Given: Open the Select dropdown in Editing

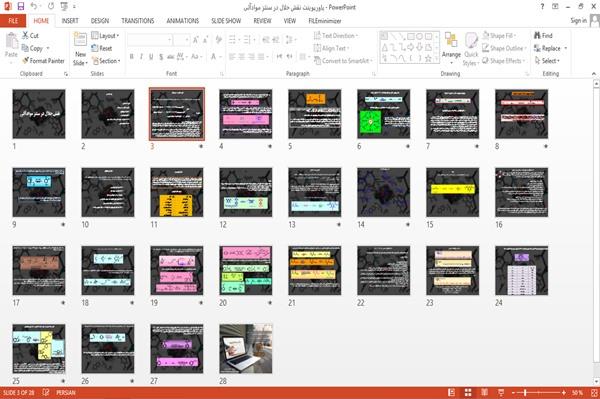Looking at the screenshot, I should [x=547, y=61].
